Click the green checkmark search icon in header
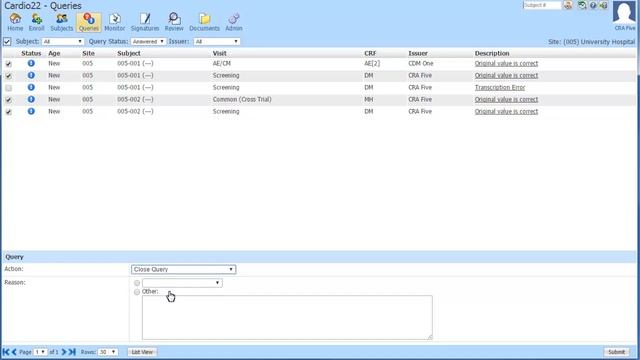Screen dimensions: 640x360 (x=582, y=5)
